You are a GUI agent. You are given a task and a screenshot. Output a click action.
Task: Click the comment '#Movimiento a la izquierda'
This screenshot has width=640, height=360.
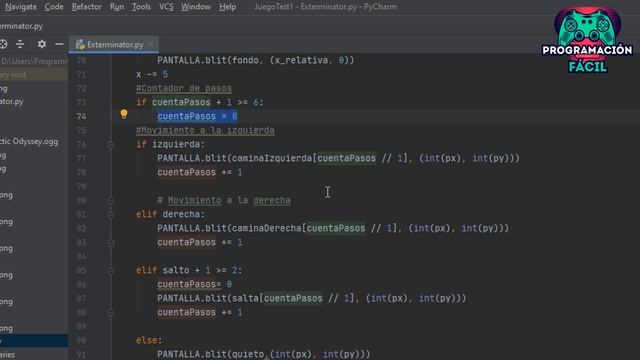coord(205,130)
